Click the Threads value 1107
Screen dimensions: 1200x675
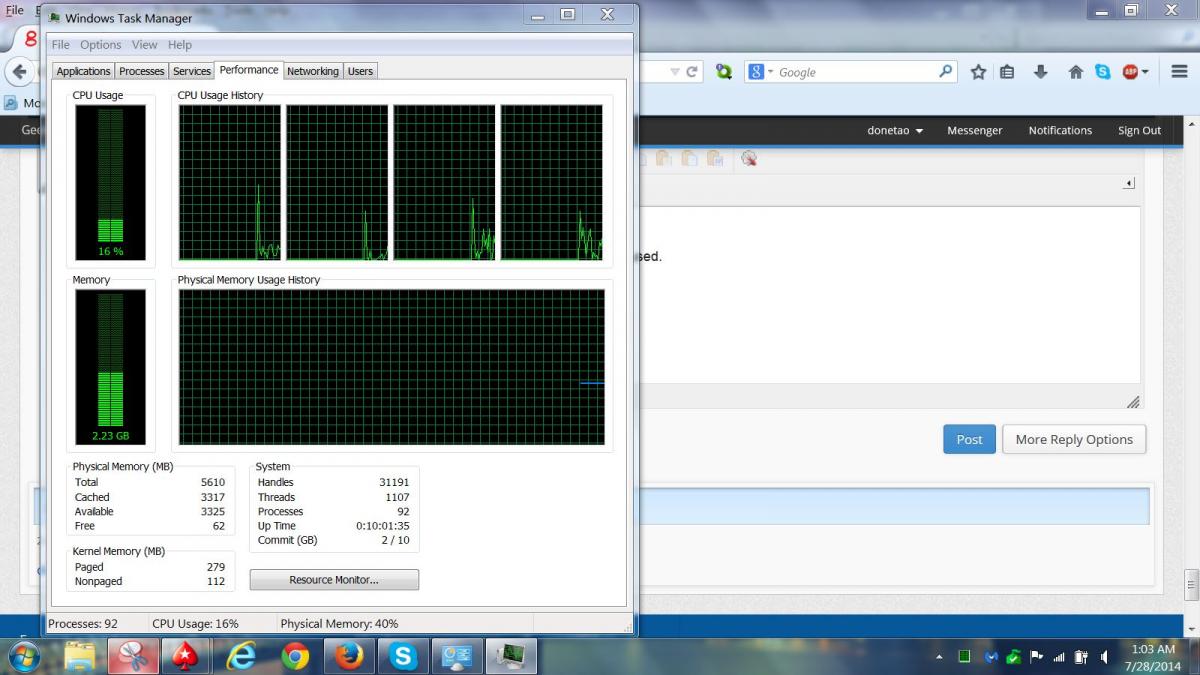pos(397,497)
